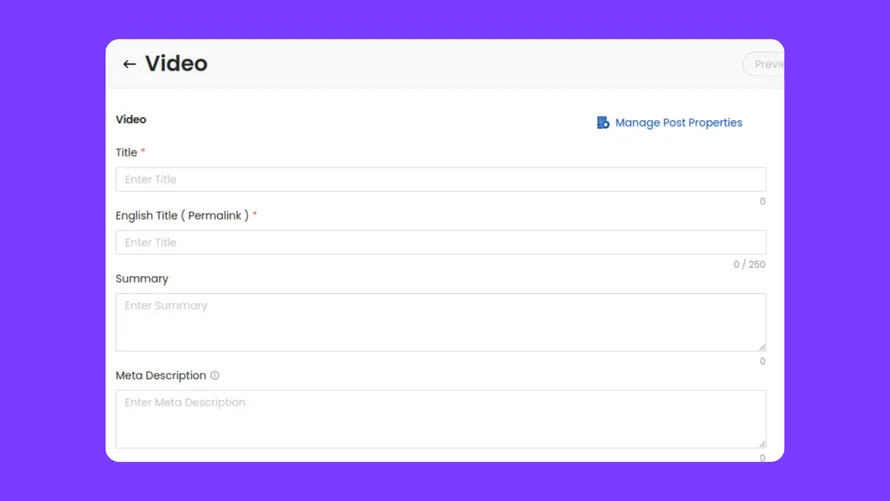Select the Meta Description textarea
The height and width of the screenshot is (501, 890).
point(440,419)
